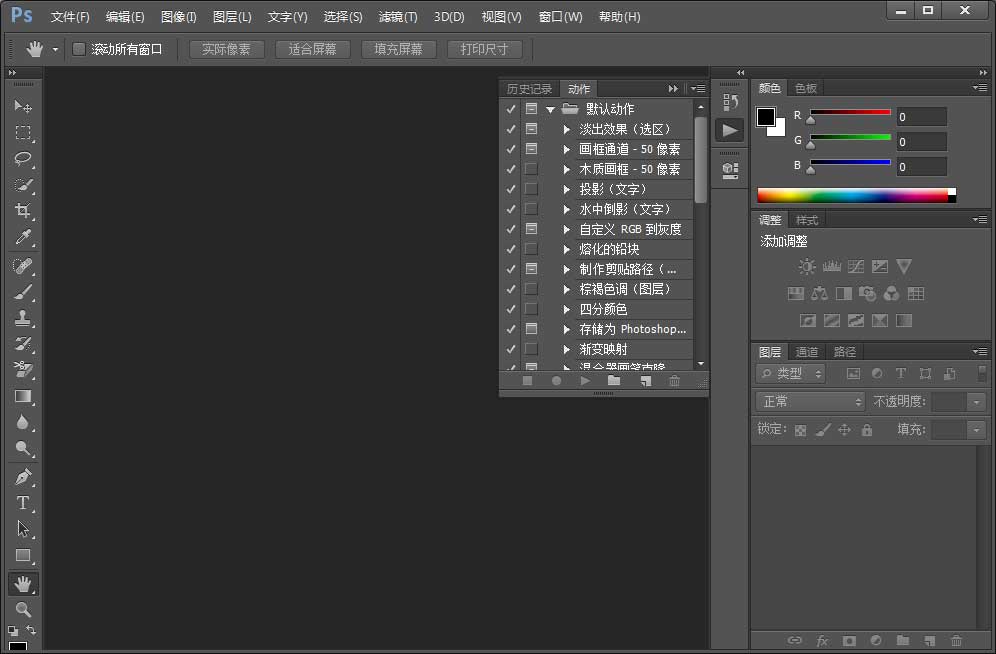Open the 不透明度 opacity dropdown arrow
This screenshot has height=654, width=996.
coord(976,401)
